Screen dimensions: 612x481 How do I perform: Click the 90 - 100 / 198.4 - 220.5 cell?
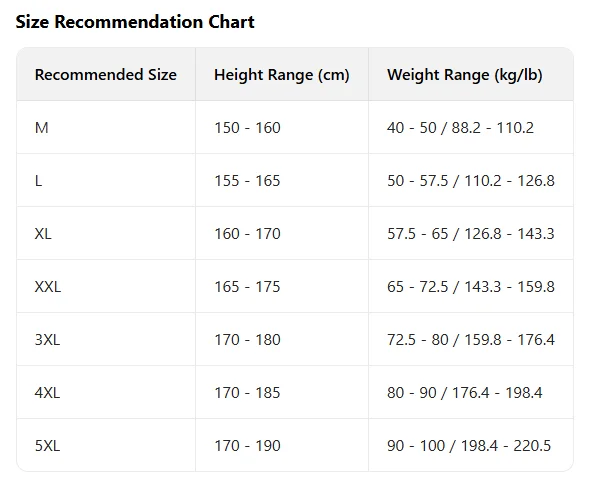pos(468,446)
